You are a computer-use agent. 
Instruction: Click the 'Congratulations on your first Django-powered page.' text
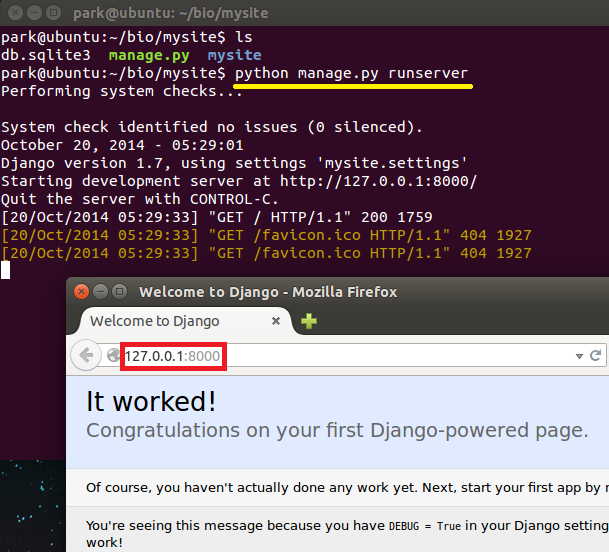[x=337, y=430]
